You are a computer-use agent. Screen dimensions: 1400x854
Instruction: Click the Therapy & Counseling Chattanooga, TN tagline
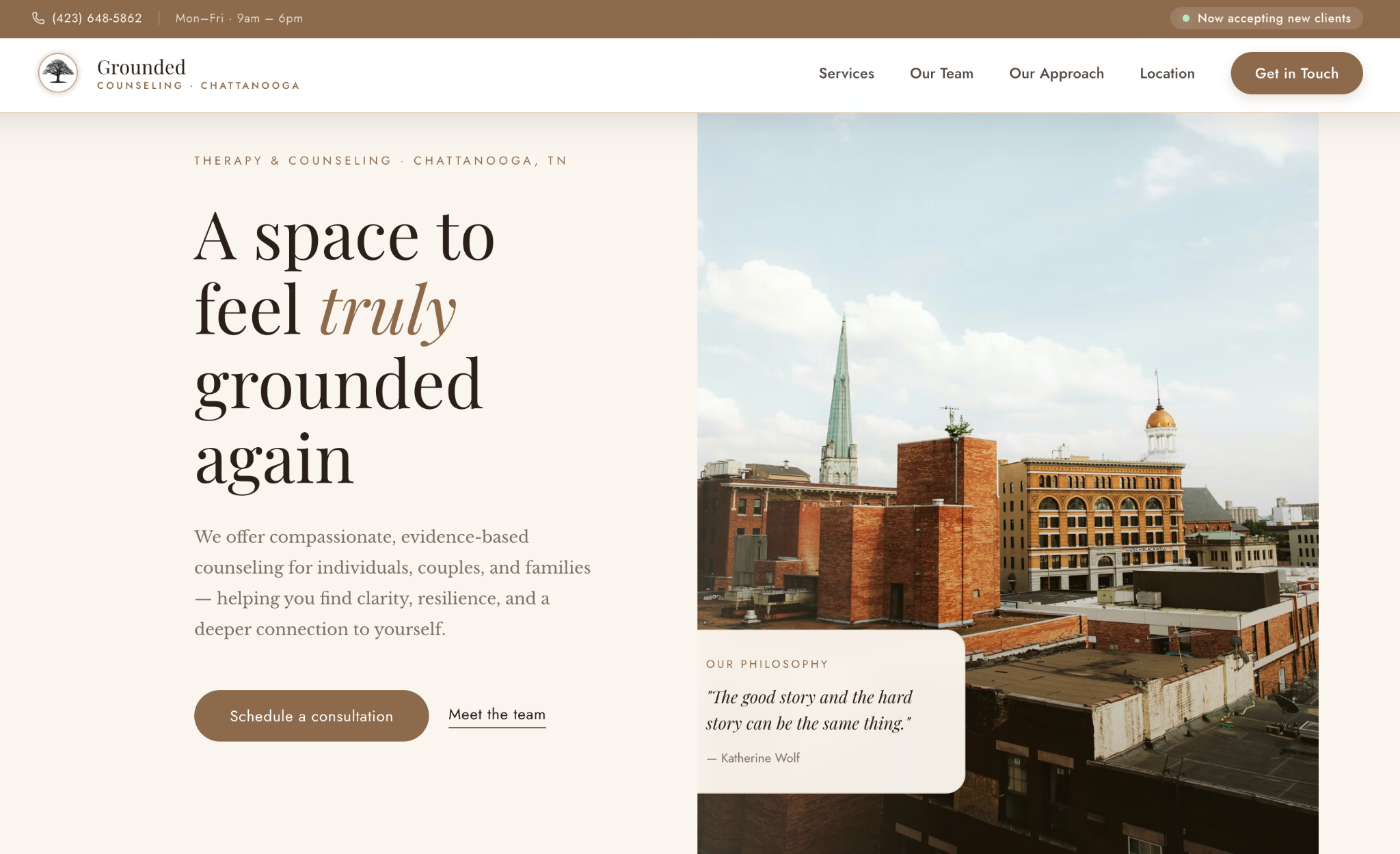(x=380, y=161)
